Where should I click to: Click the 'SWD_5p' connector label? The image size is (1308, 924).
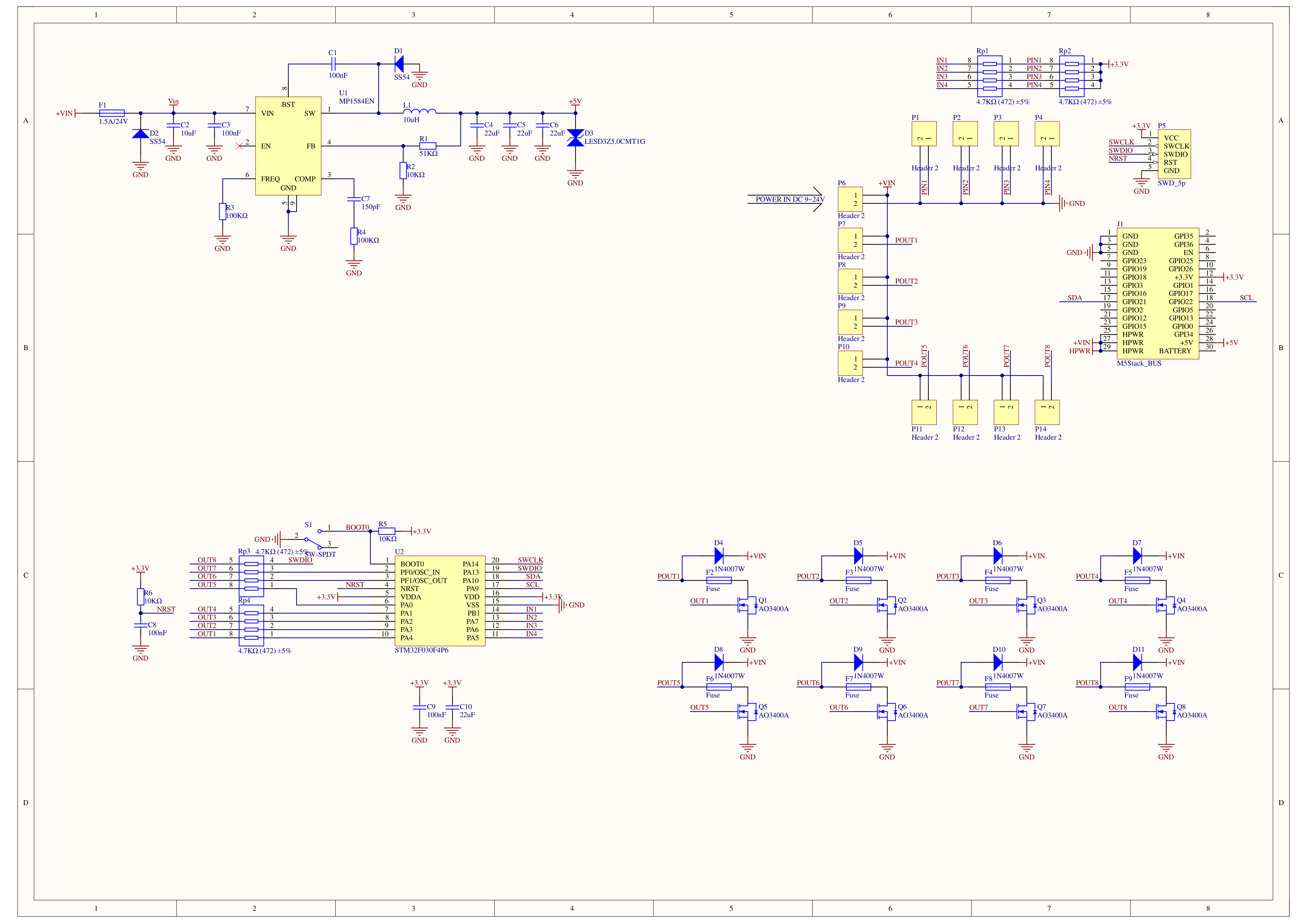[1172, 183]
